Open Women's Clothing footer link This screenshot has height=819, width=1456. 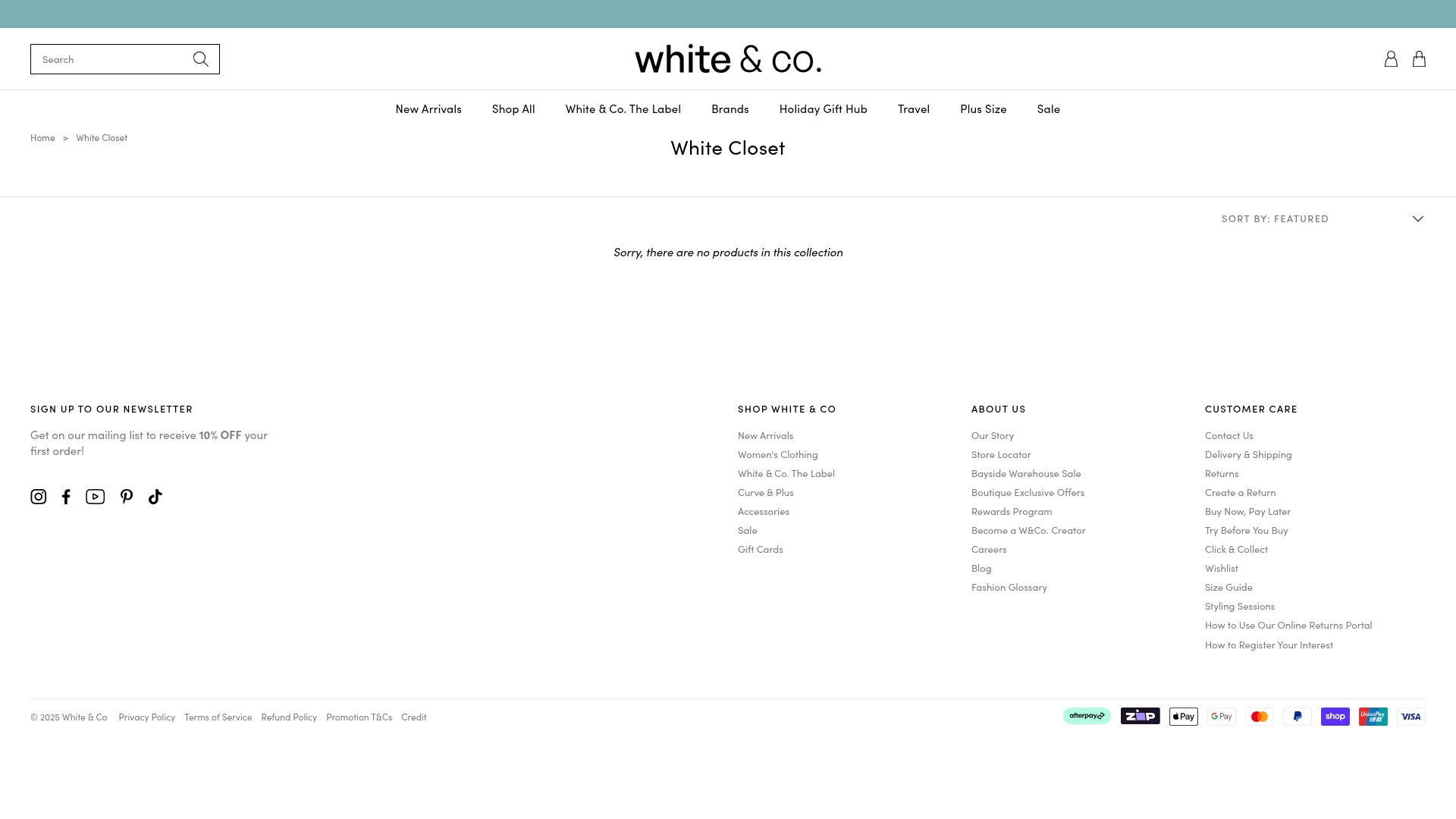pyautogui.click(x=778, y=454)
